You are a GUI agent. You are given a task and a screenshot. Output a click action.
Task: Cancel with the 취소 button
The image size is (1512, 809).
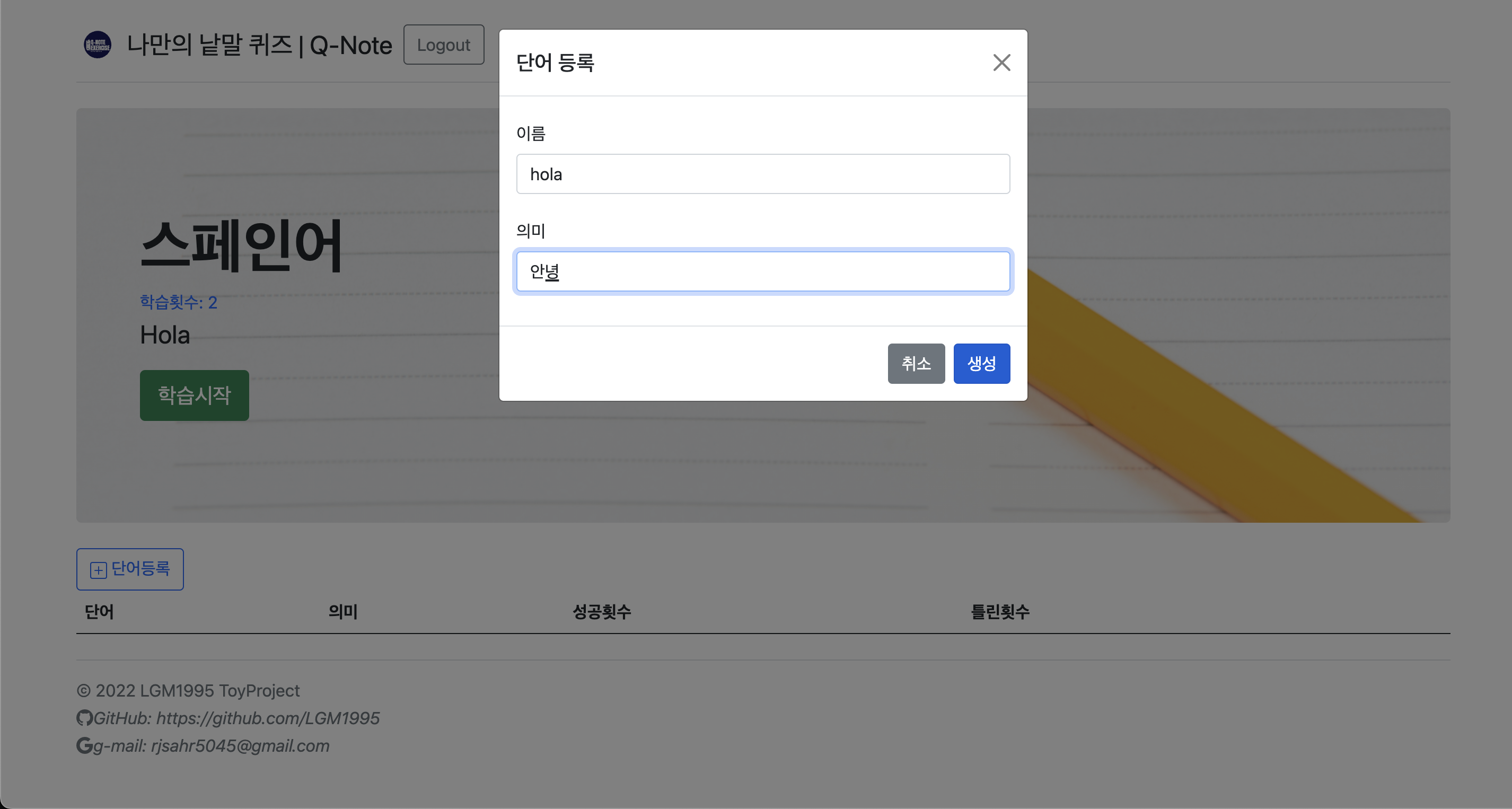[916, 363]
